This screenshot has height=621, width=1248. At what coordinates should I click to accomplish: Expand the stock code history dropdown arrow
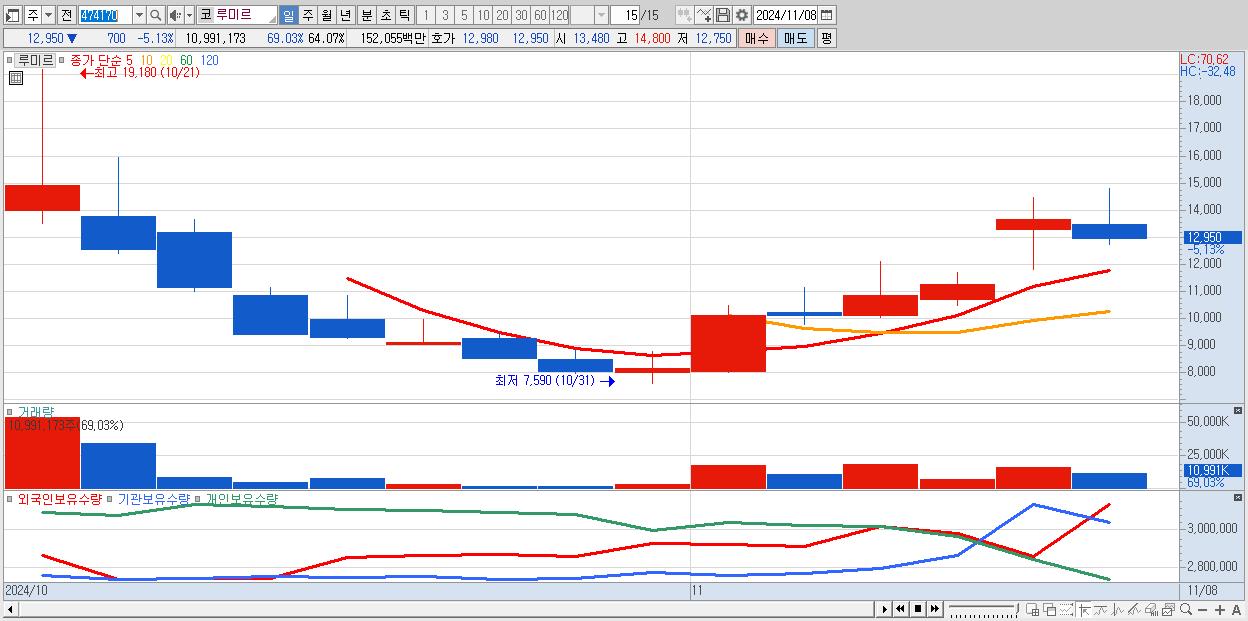click(139, 15)
